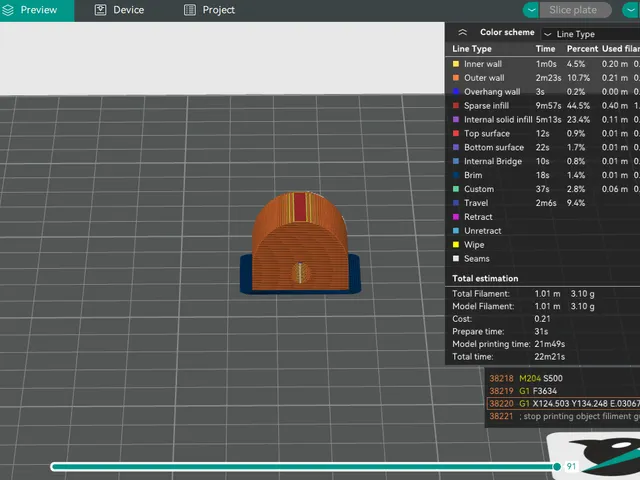The image size is (640, 480).
Task: Toggle Outer wall color swatch
Action: tap(456, 78)
